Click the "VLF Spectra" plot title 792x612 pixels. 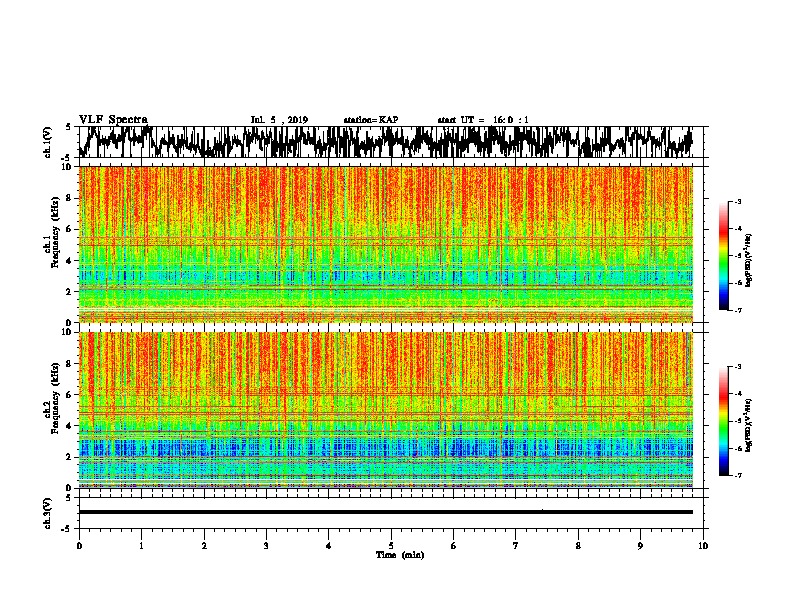[113, 120]
